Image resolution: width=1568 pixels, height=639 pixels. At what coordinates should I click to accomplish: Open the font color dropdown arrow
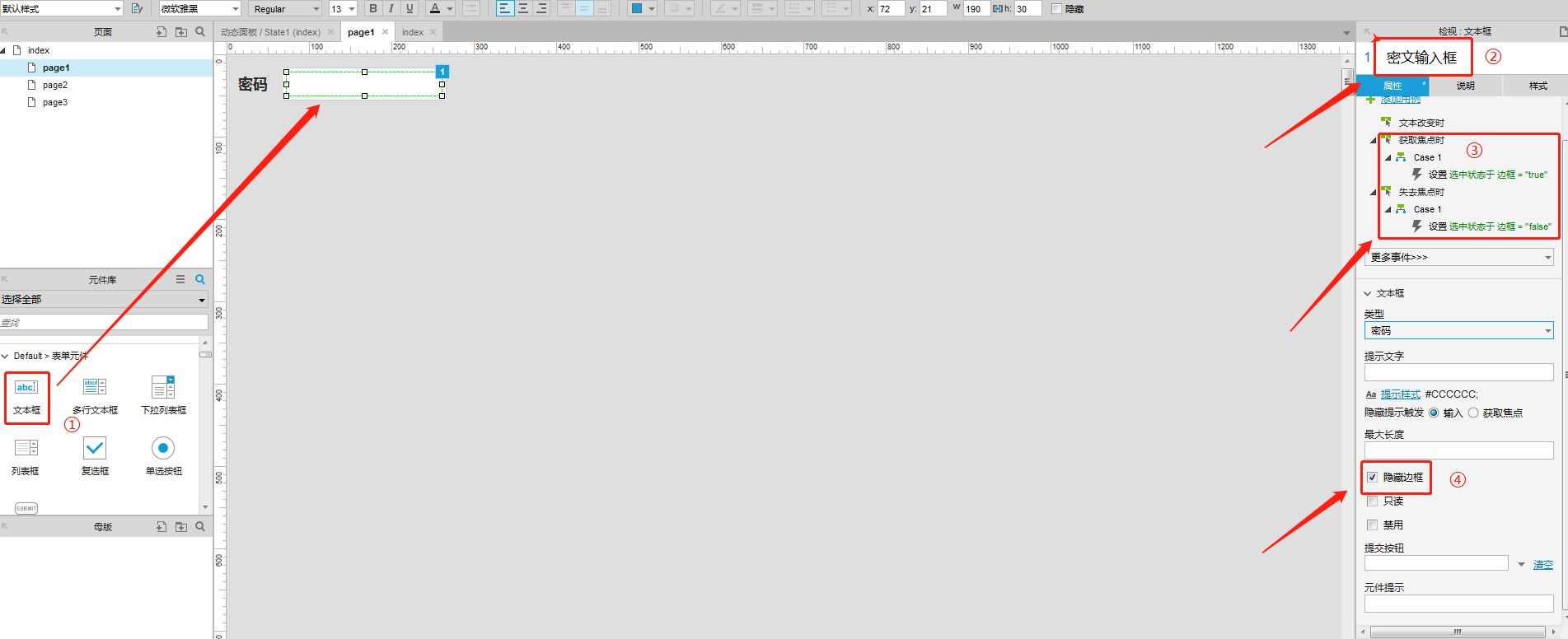[449, 8]
